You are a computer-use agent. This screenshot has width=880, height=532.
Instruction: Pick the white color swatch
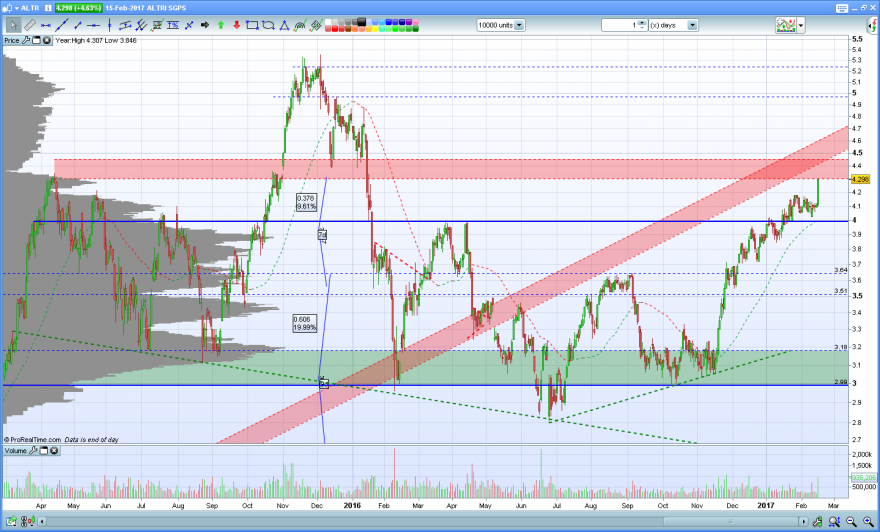tap(328, 22)
